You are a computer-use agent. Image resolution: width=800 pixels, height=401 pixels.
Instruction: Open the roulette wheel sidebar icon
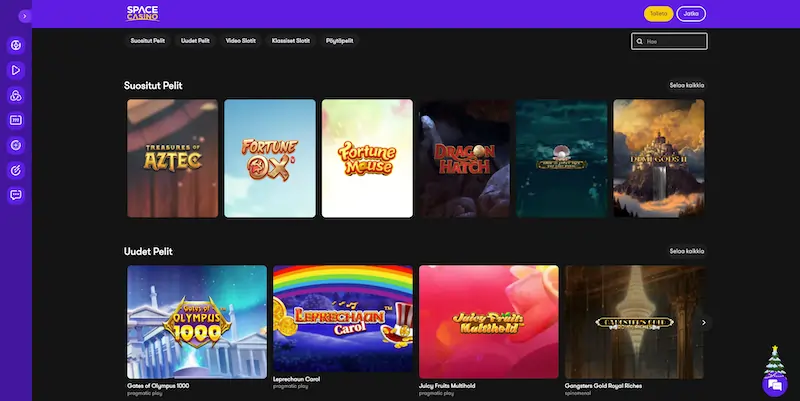coord(16,145)
